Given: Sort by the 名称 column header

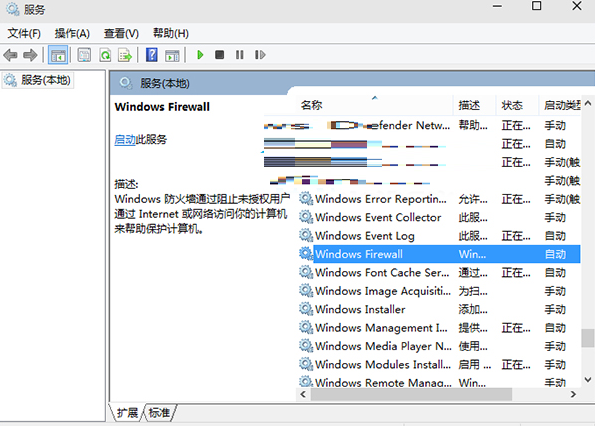Looking at the screenshot, I should (x=312, y=105).
